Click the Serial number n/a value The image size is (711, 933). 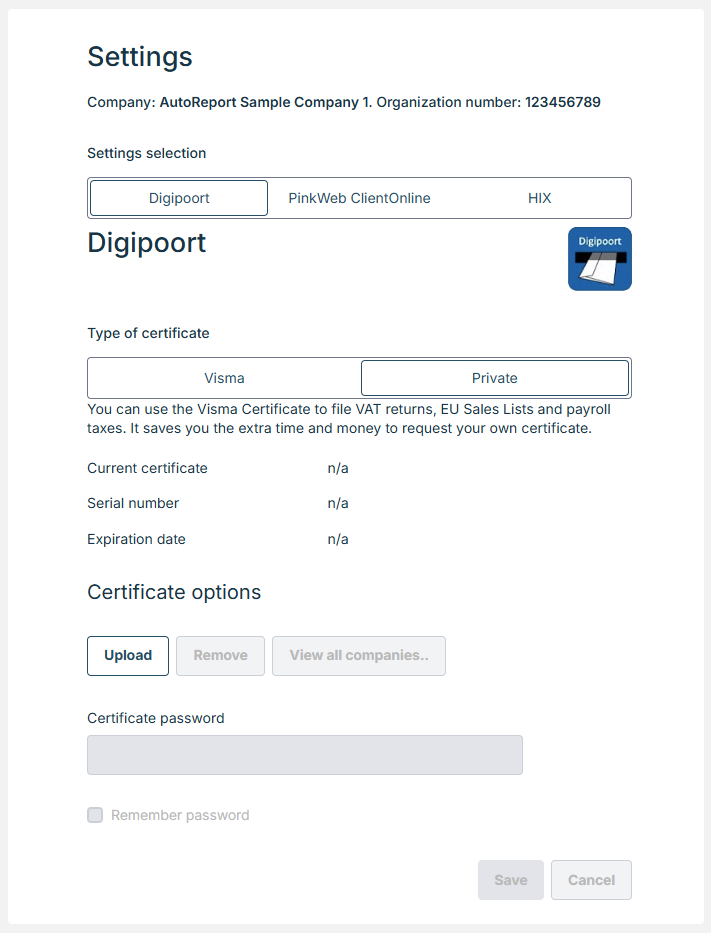pyautogui.click(x=338, y=503)
